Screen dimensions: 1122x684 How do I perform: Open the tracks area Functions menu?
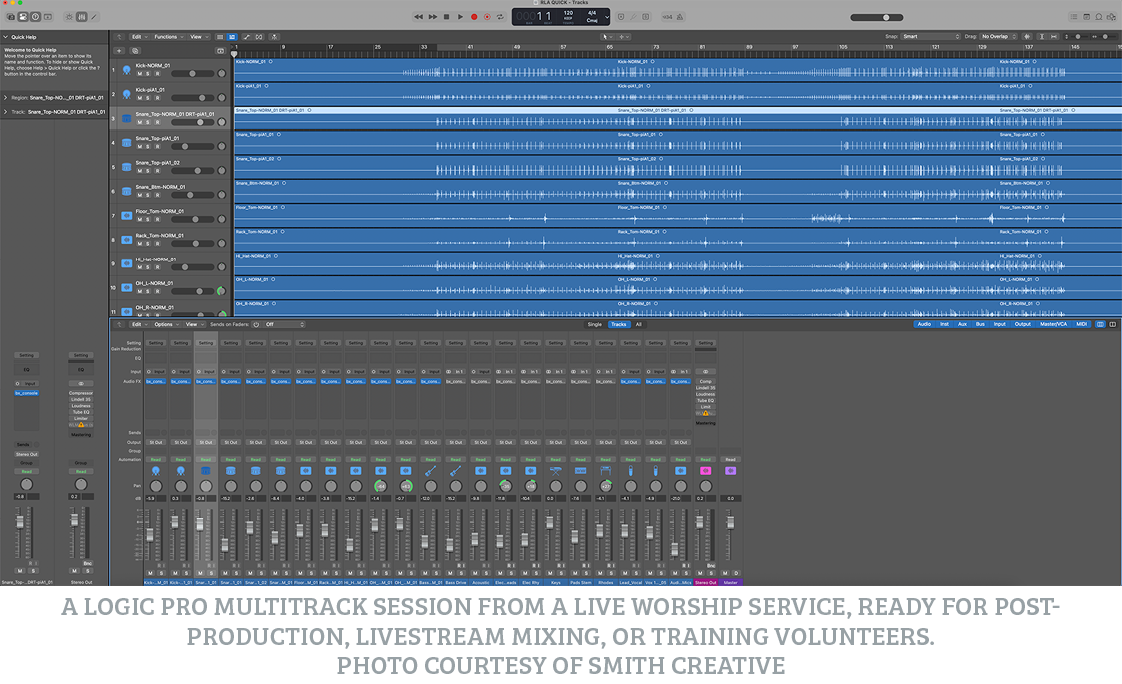[166, 37]
